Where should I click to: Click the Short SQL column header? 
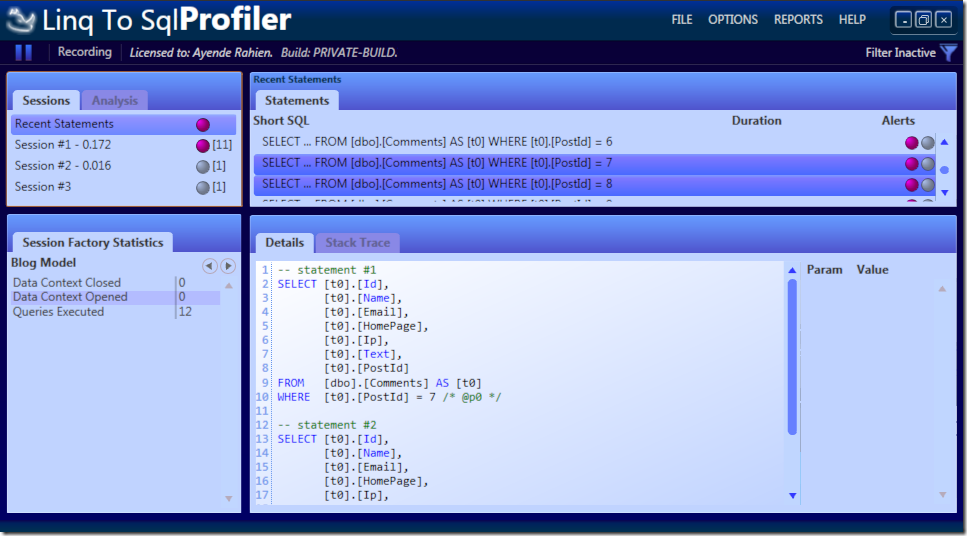point(281,121)
